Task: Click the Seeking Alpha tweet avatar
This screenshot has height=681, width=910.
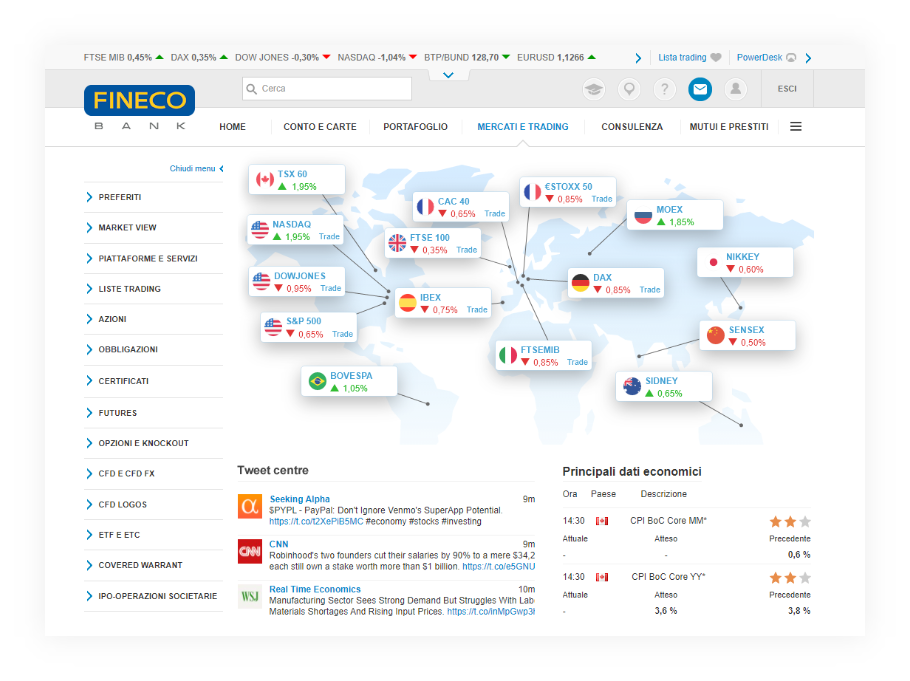Action: [250, 506]
